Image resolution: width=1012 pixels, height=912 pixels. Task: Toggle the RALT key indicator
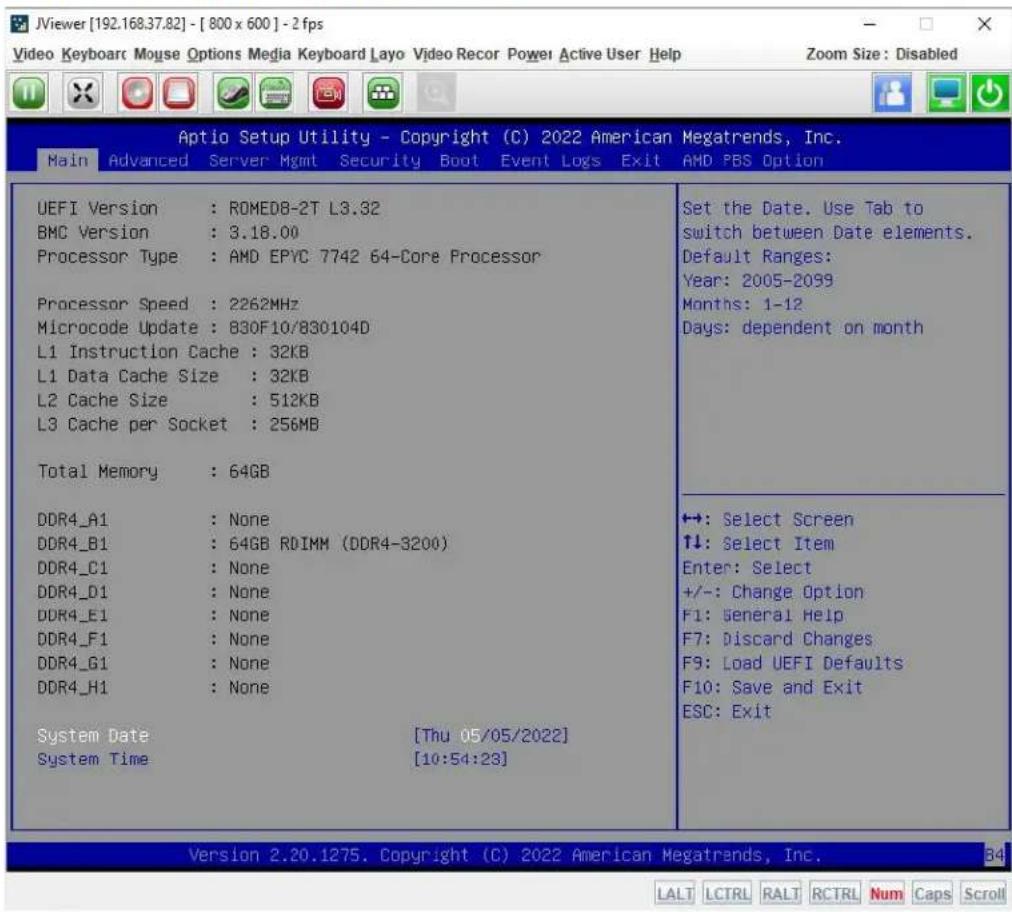click(x=780, y=894)
